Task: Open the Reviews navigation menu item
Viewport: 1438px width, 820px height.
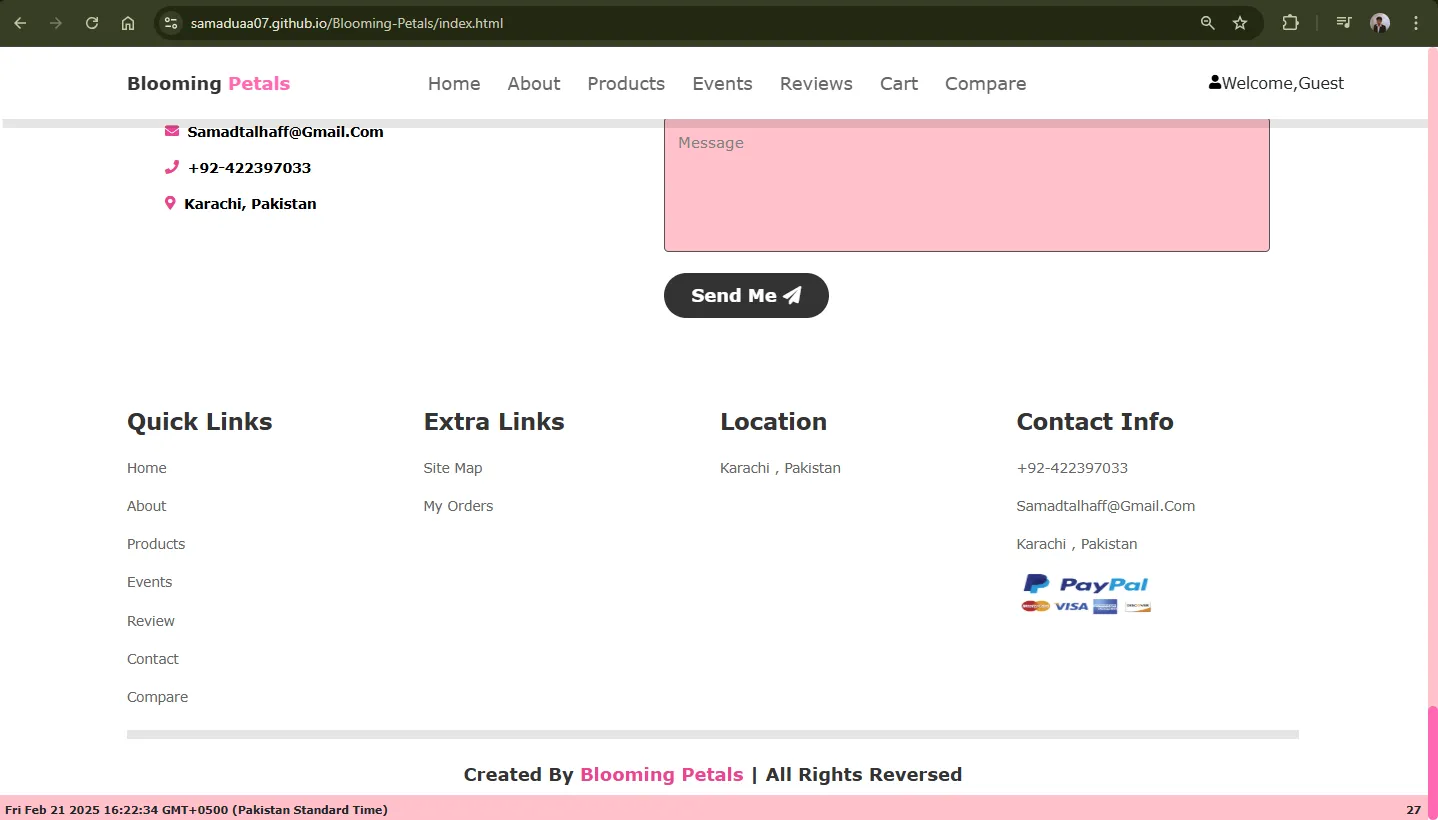Action: 816,84
